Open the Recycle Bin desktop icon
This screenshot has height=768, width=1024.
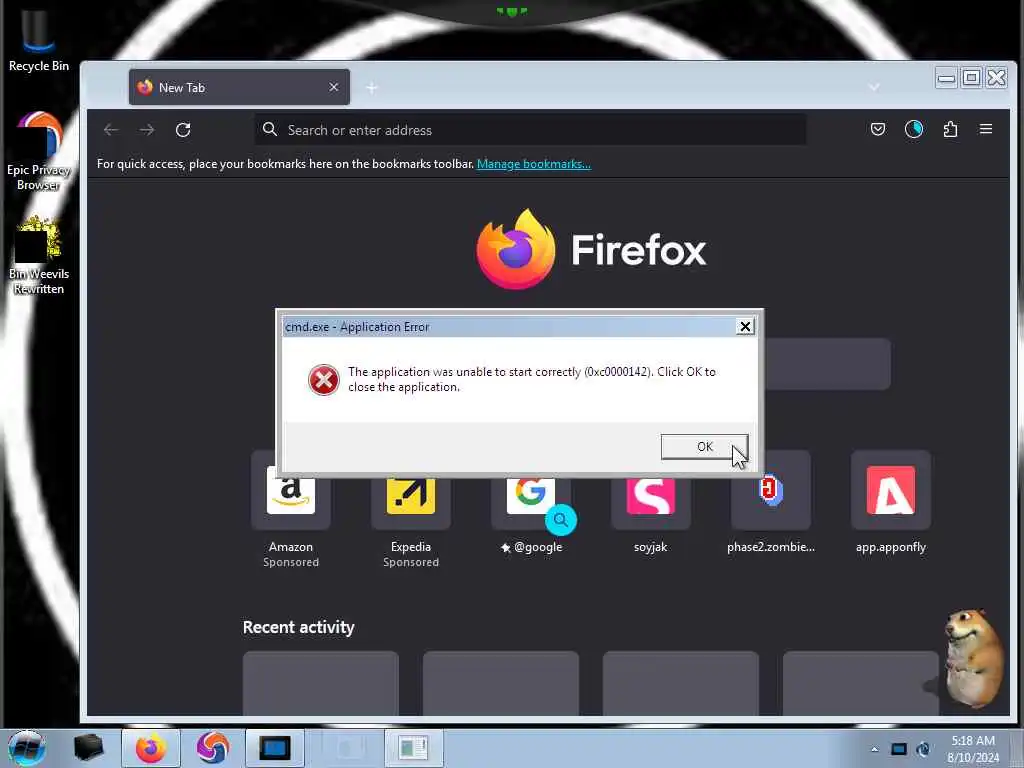39,40
